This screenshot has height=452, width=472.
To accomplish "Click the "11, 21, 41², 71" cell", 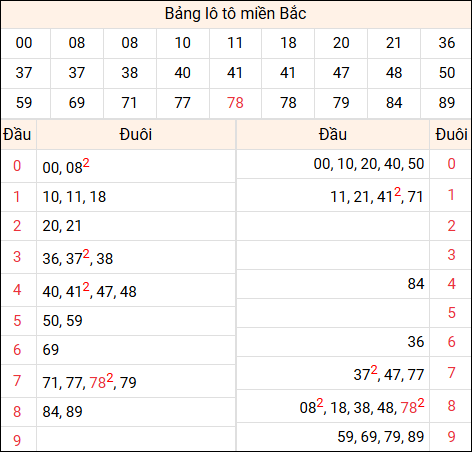I will [333, 195].
